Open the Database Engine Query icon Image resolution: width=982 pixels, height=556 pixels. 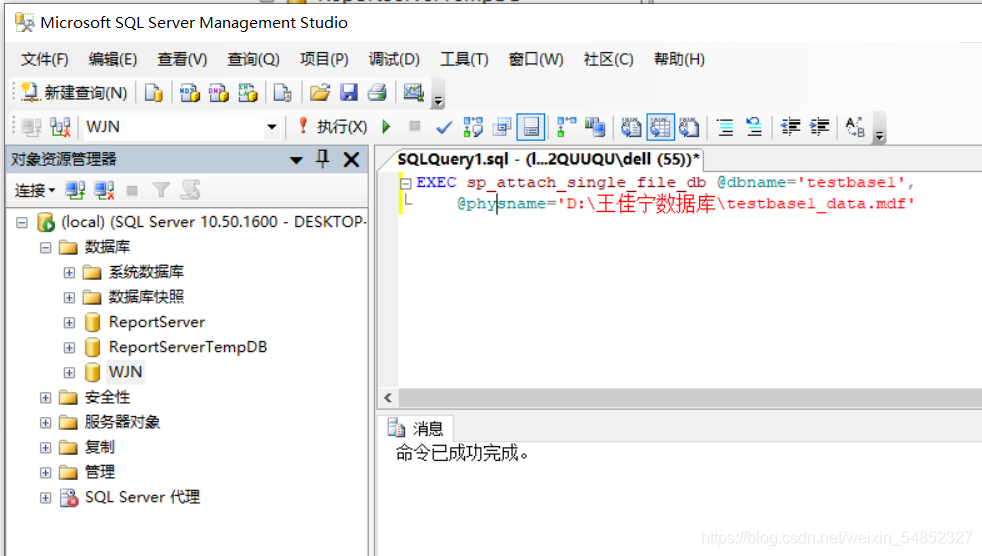coord(153,93)
